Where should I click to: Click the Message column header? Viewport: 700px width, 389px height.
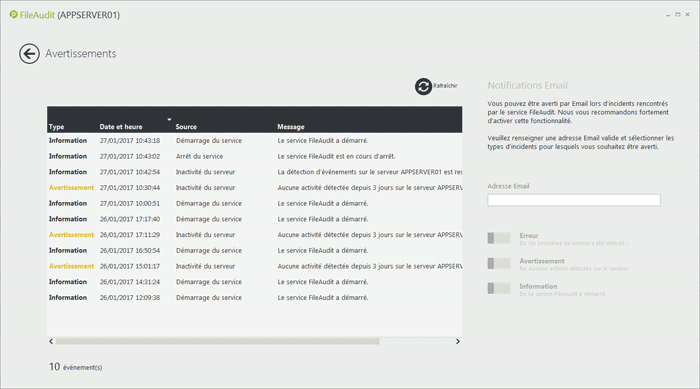(x=291, y=127)
